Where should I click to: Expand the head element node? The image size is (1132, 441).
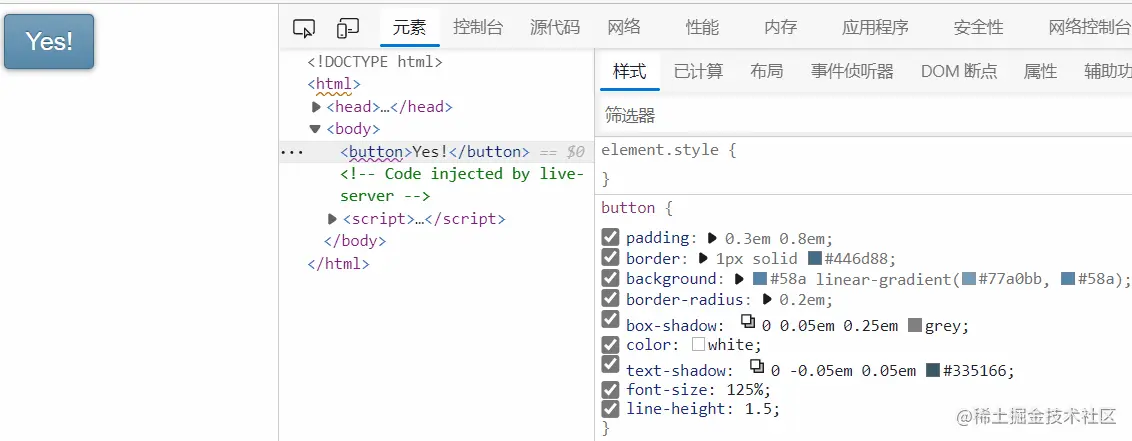pyautogui.click(x=317, y=107)
